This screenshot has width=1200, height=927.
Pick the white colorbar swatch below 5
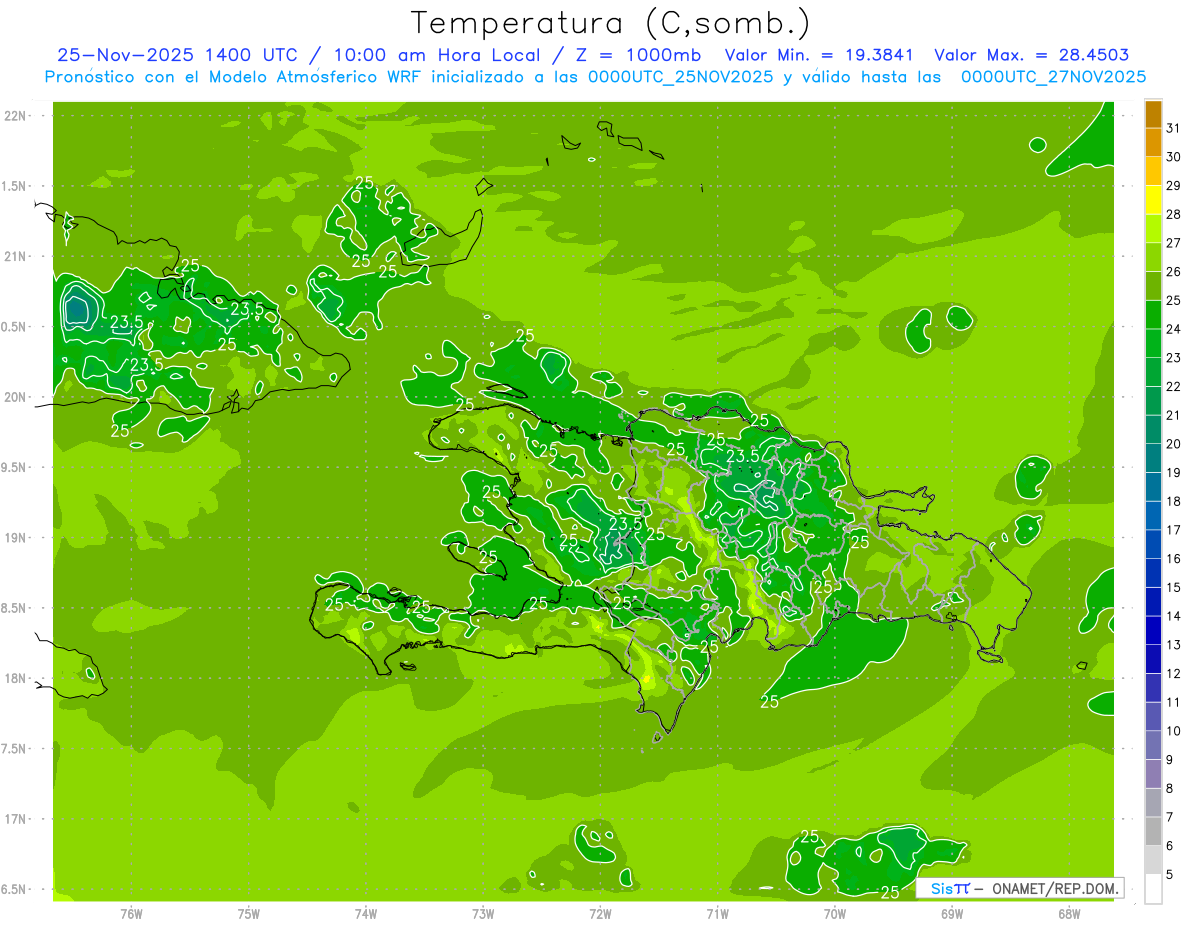1153,888
